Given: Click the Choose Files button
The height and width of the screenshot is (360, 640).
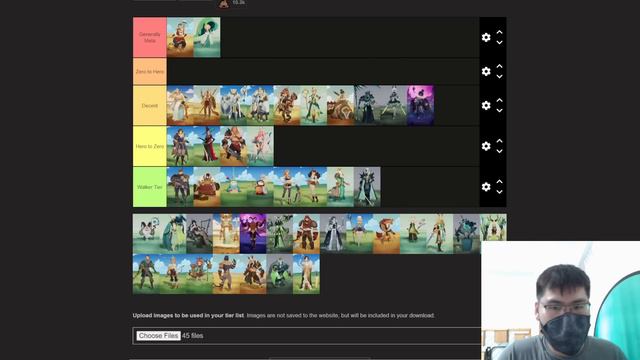Looking at the screenshot, I should coord(158,336).
